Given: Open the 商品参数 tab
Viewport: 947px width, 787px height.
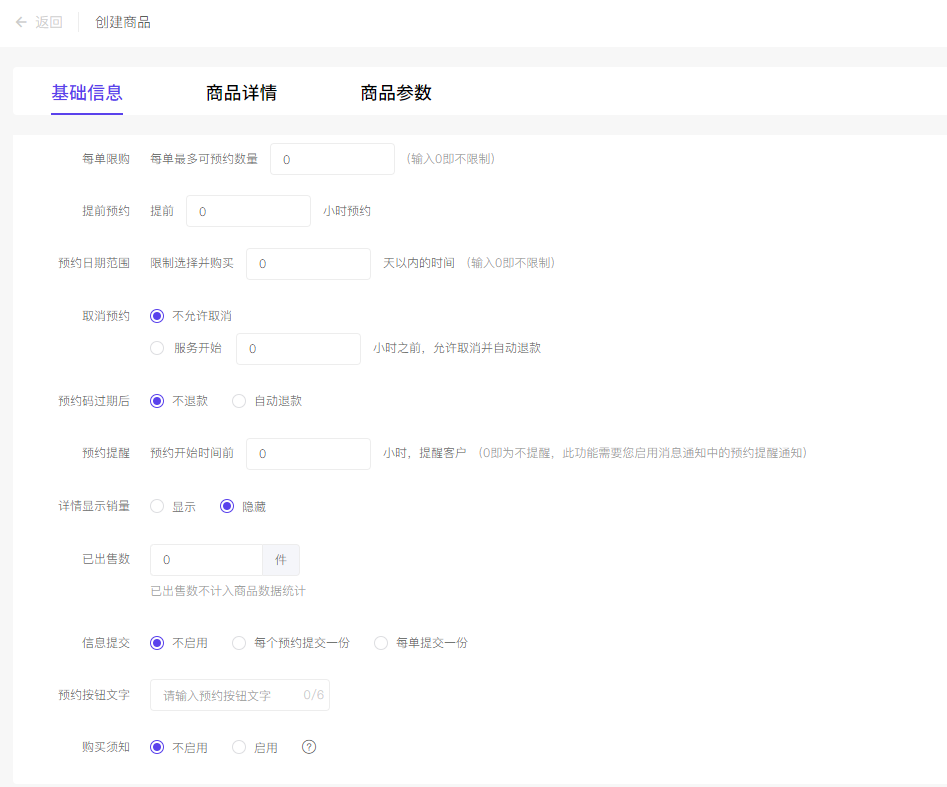Looking at the screenshot, I should point(396,93).
